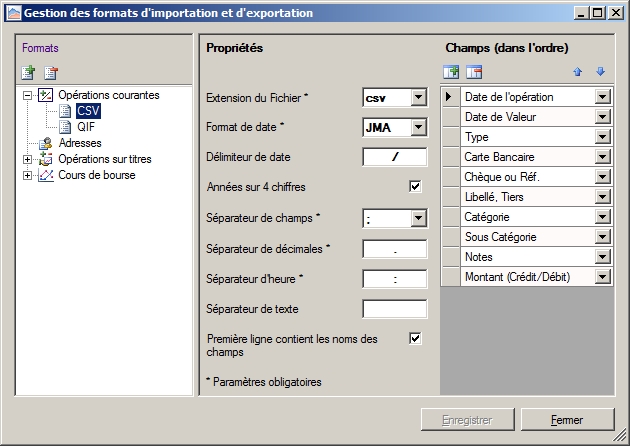Select the QIF format in the tree
This screenshot has width=630, height=446.
pyautogui.click(x=86, y=127)
